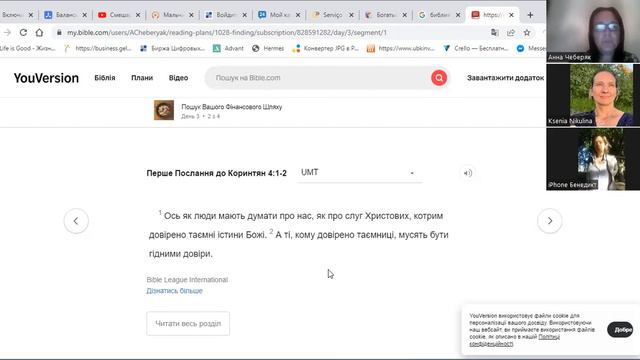Click the Читати весь розділ button
Screen dimensions: 640x360
click(x=188, y=323)
